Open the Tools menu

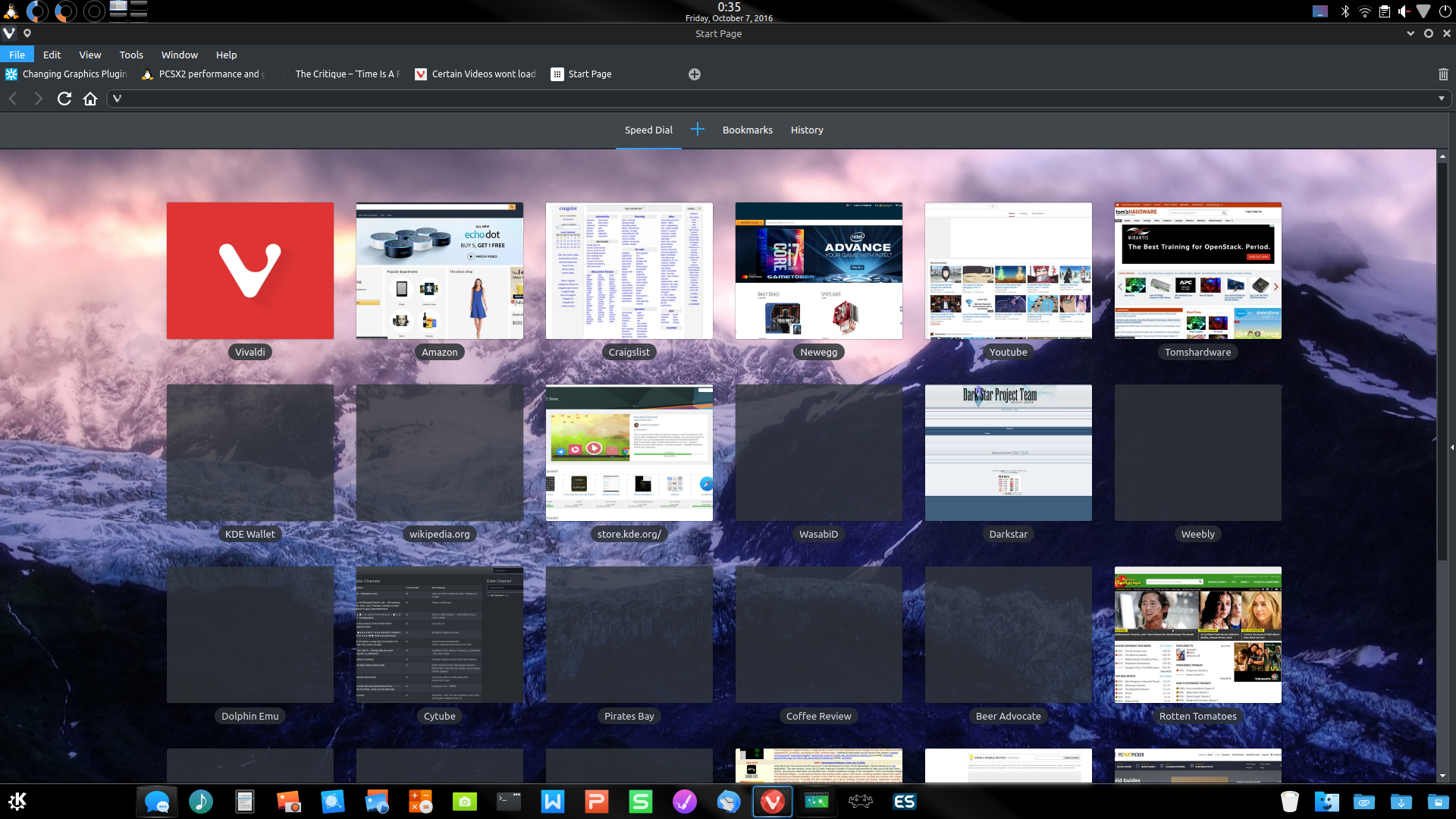pos(131,55)
